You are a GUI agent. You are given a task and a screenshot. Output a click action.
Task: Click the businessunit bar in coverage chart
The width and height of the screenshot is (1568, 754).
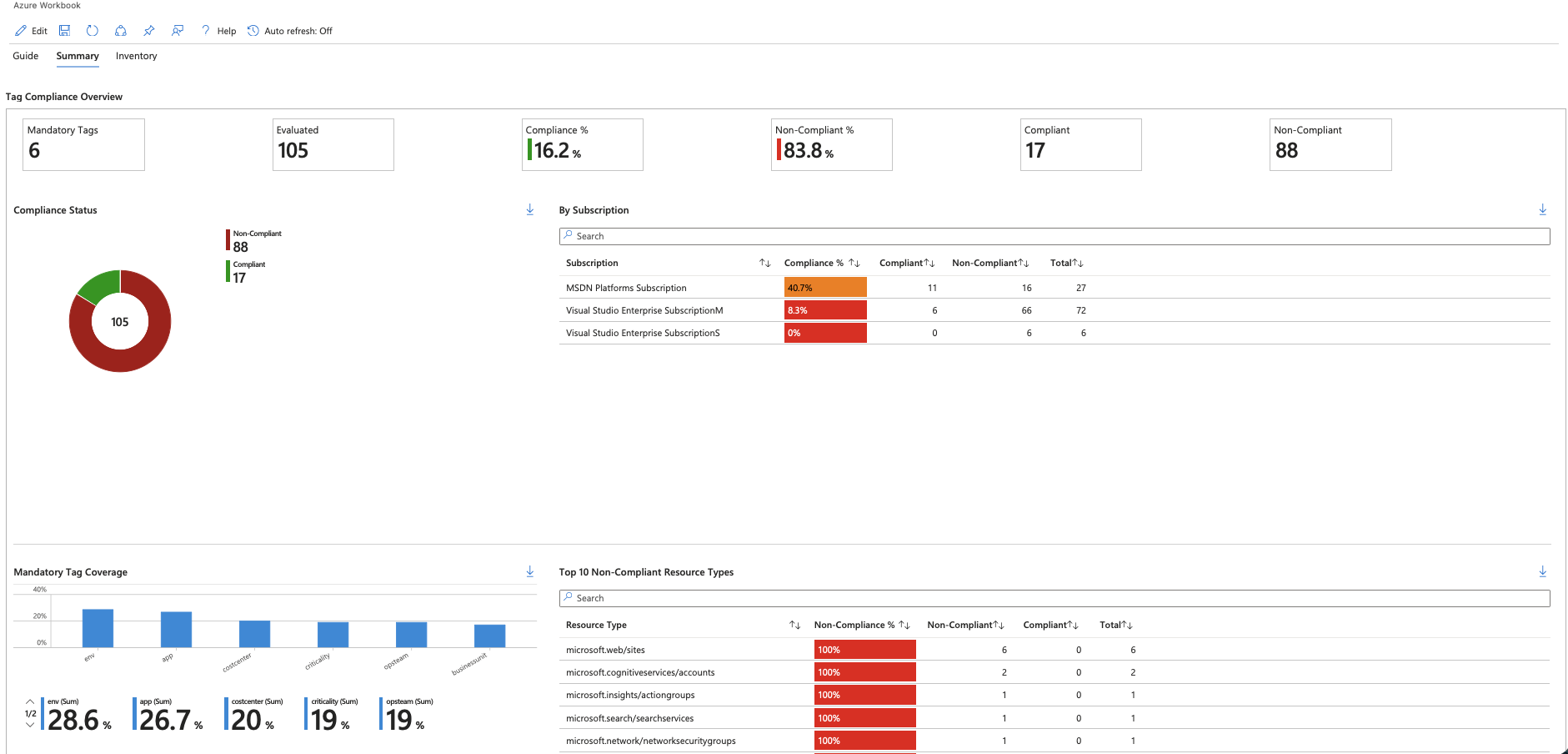tap(489, 636)
